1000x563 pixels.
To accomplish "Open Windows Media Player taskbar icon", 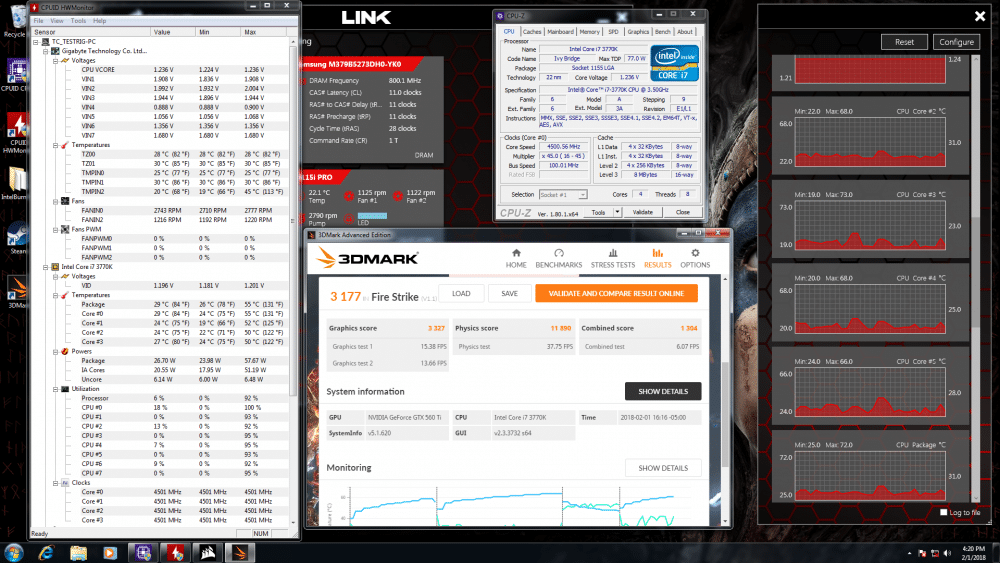I will click(110, 553).
